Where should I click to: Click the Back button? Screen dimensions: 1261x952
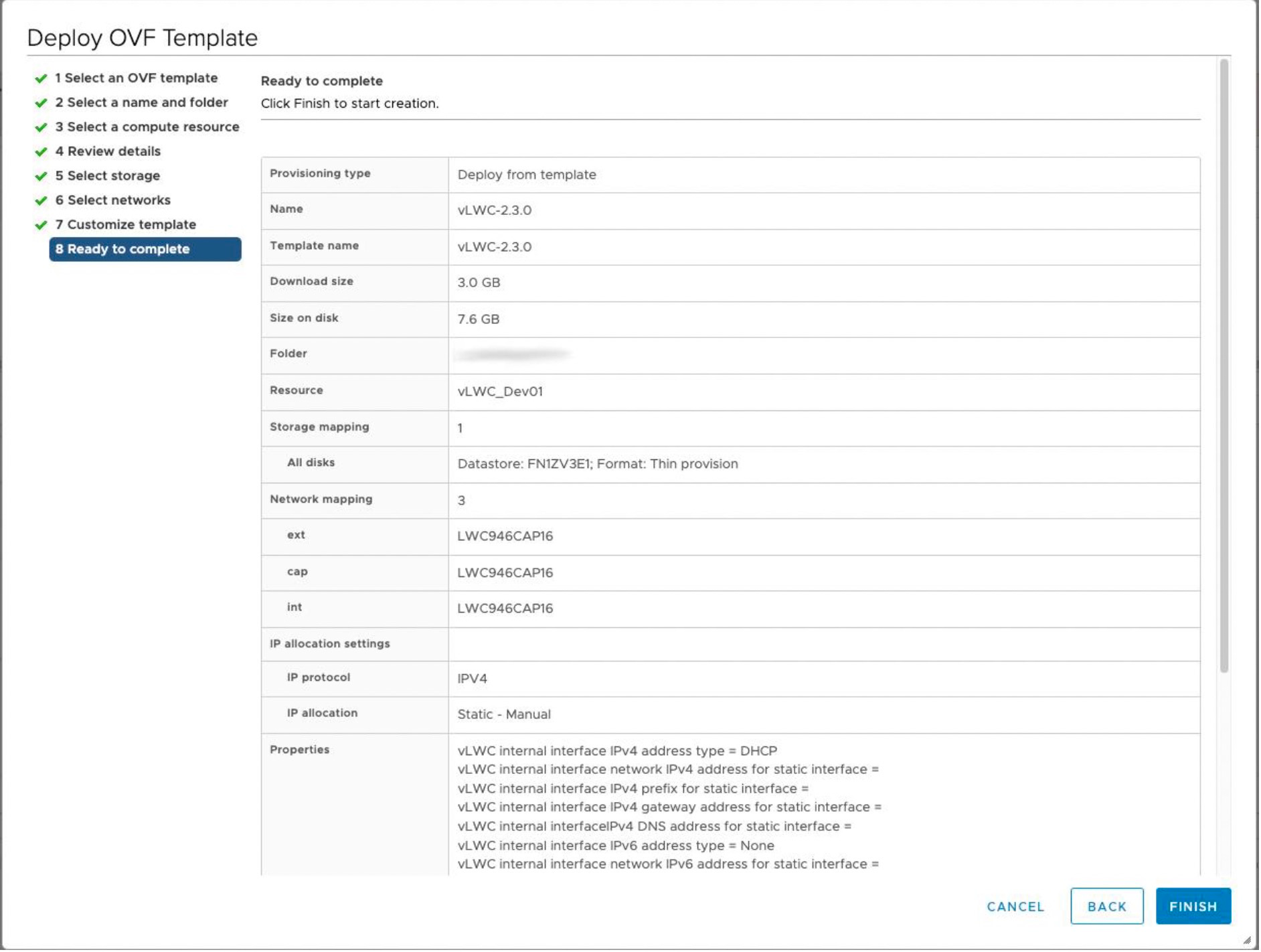[1107, 906]
